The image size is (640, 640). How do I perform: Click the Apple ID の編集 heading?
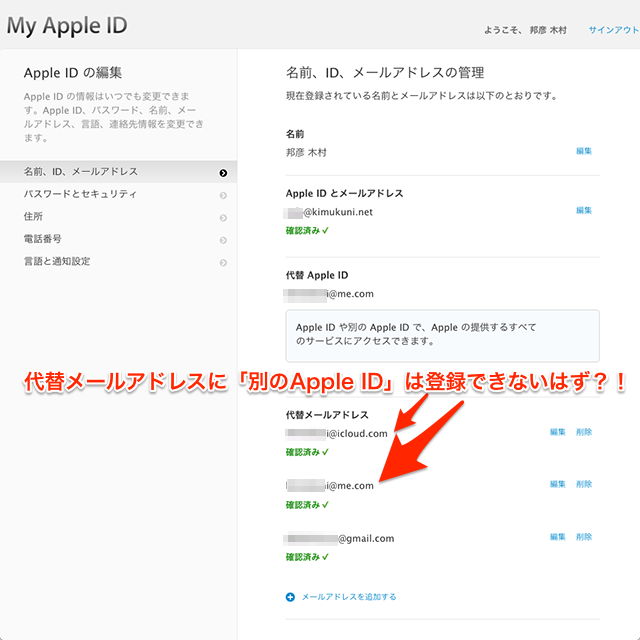tap(73, 73)
